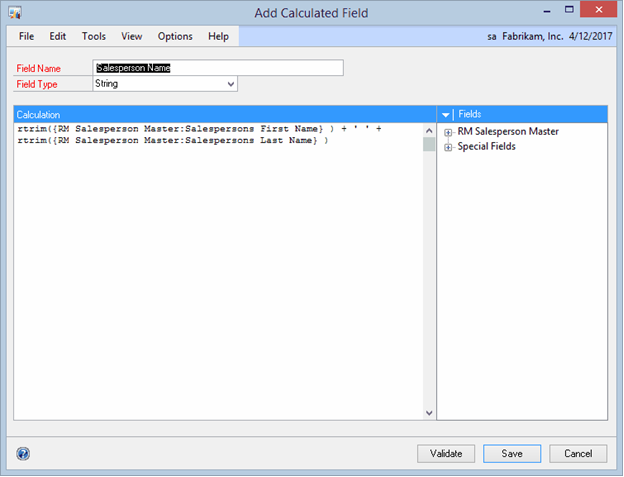Open the View menu
The image size is (624, 477).
(132, 36)
